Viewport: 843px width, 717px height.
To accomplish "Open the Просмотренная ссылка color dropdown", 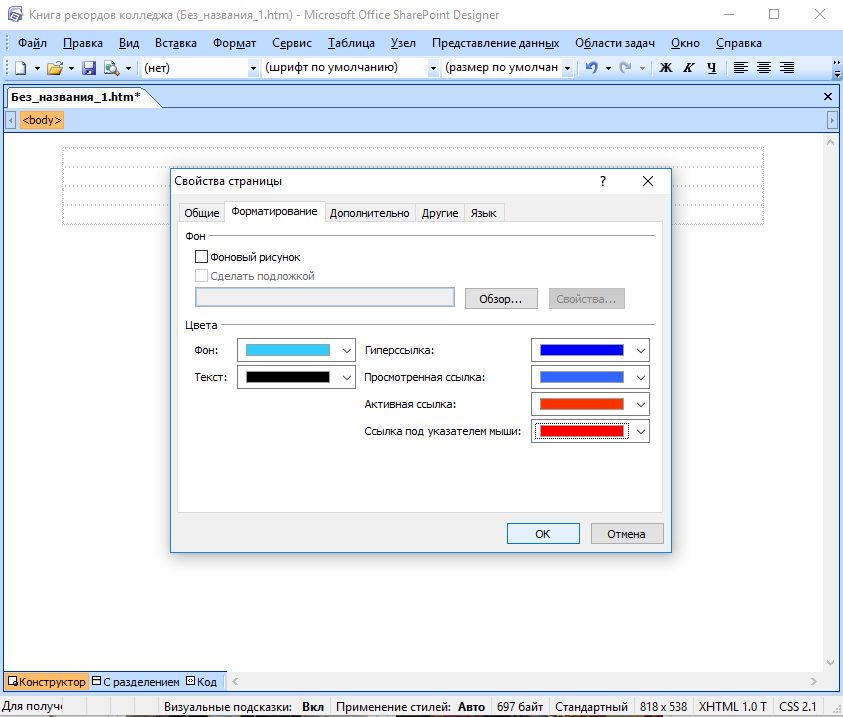I will [590, 377].
